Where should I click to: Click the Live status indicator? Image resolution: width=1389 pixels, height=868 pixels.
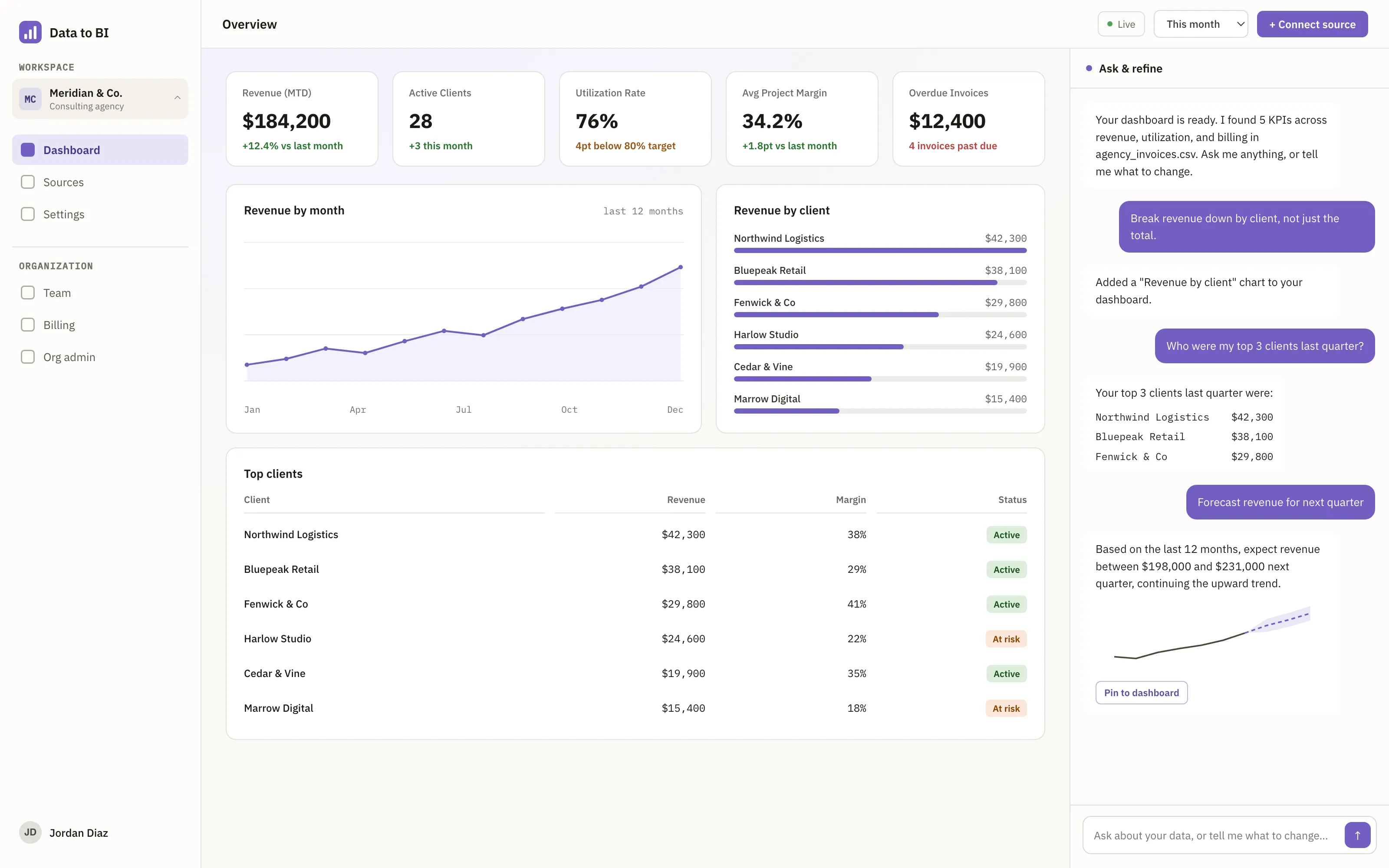(1121, 24)
